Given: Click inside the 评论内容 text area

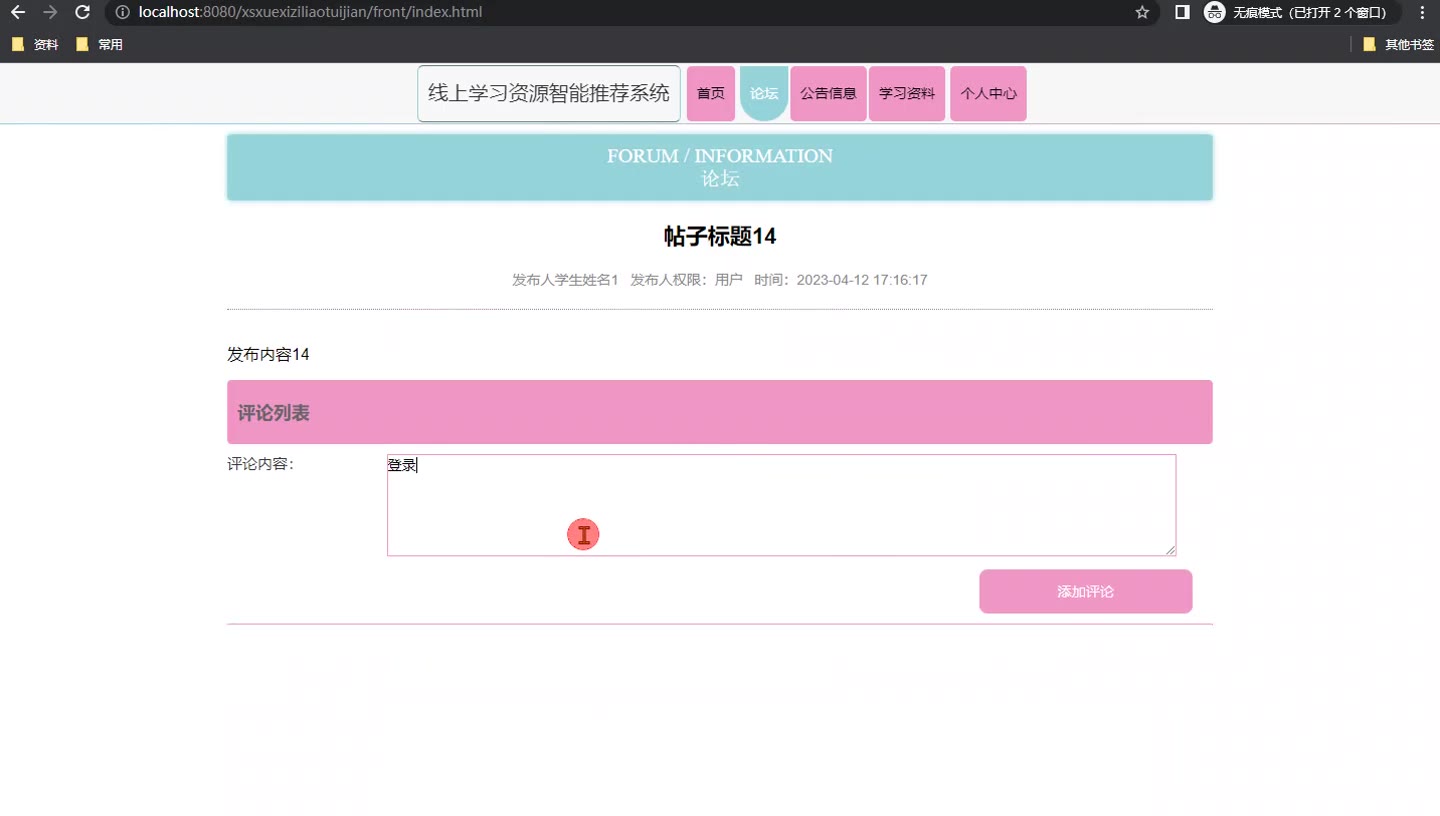Looking at the screenshot, I should point(781,505).
